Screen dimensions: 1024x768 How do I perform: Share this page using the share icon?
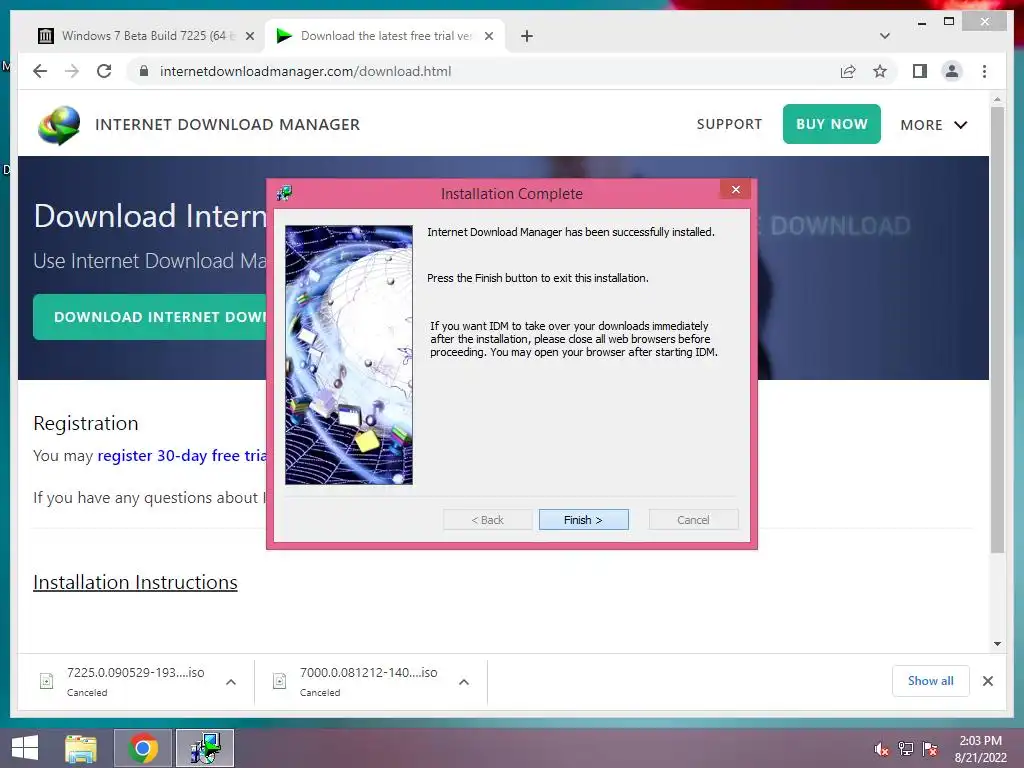point(848,71)
